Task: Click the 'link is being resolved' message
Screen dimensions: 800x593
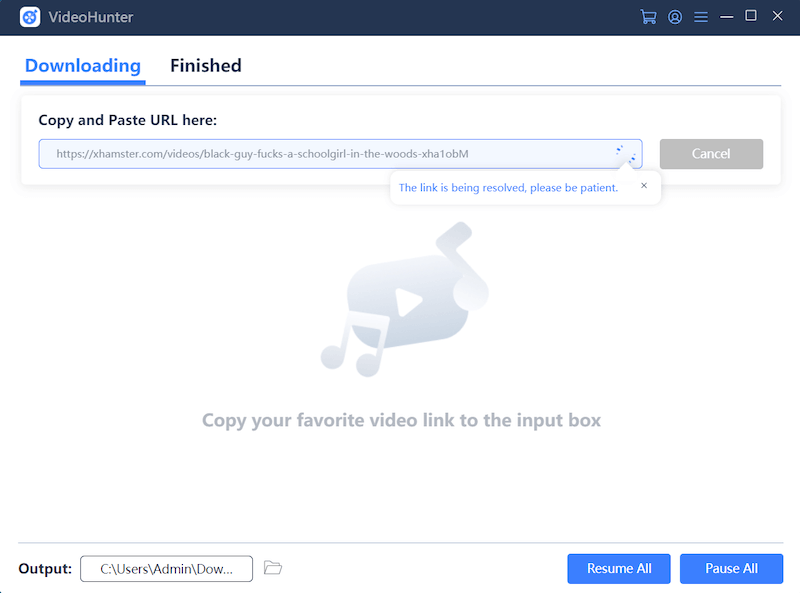Action: point(508,188)
